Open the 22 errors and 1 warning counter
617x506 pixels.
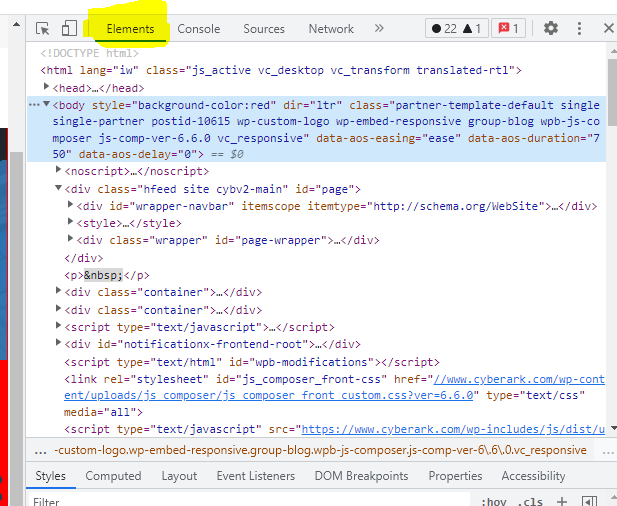click(456, 28)
